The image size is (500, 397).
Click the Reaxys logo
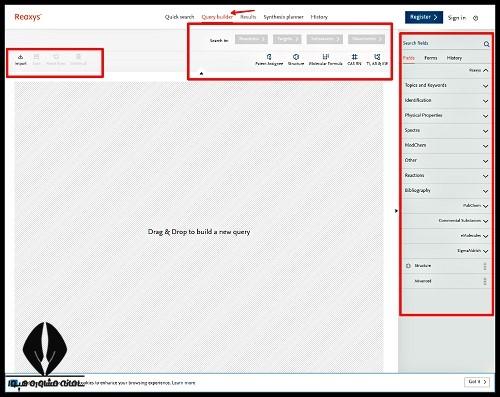point(28,17)
